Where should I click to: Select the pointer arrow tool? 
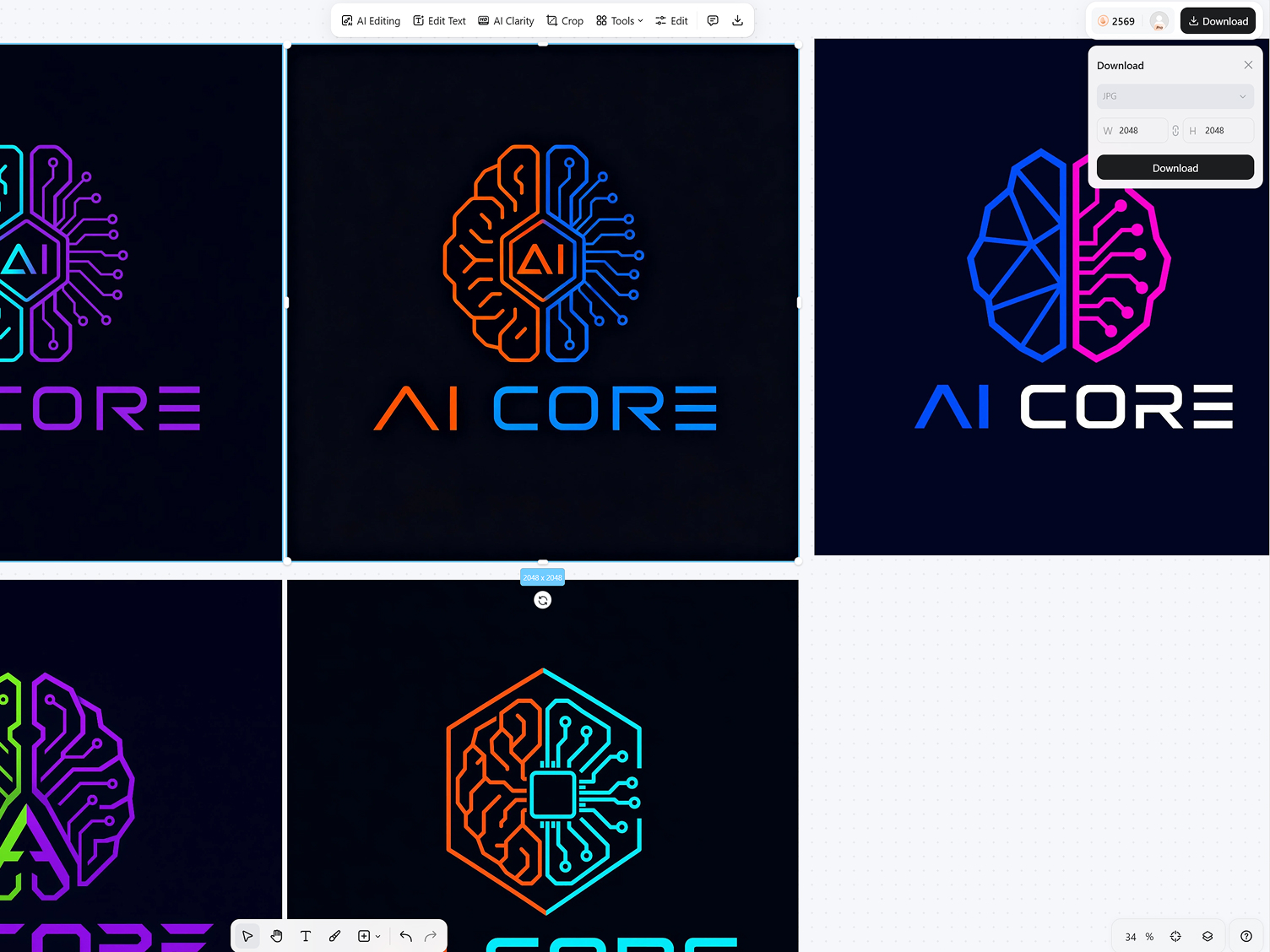(x=247, y=936)
